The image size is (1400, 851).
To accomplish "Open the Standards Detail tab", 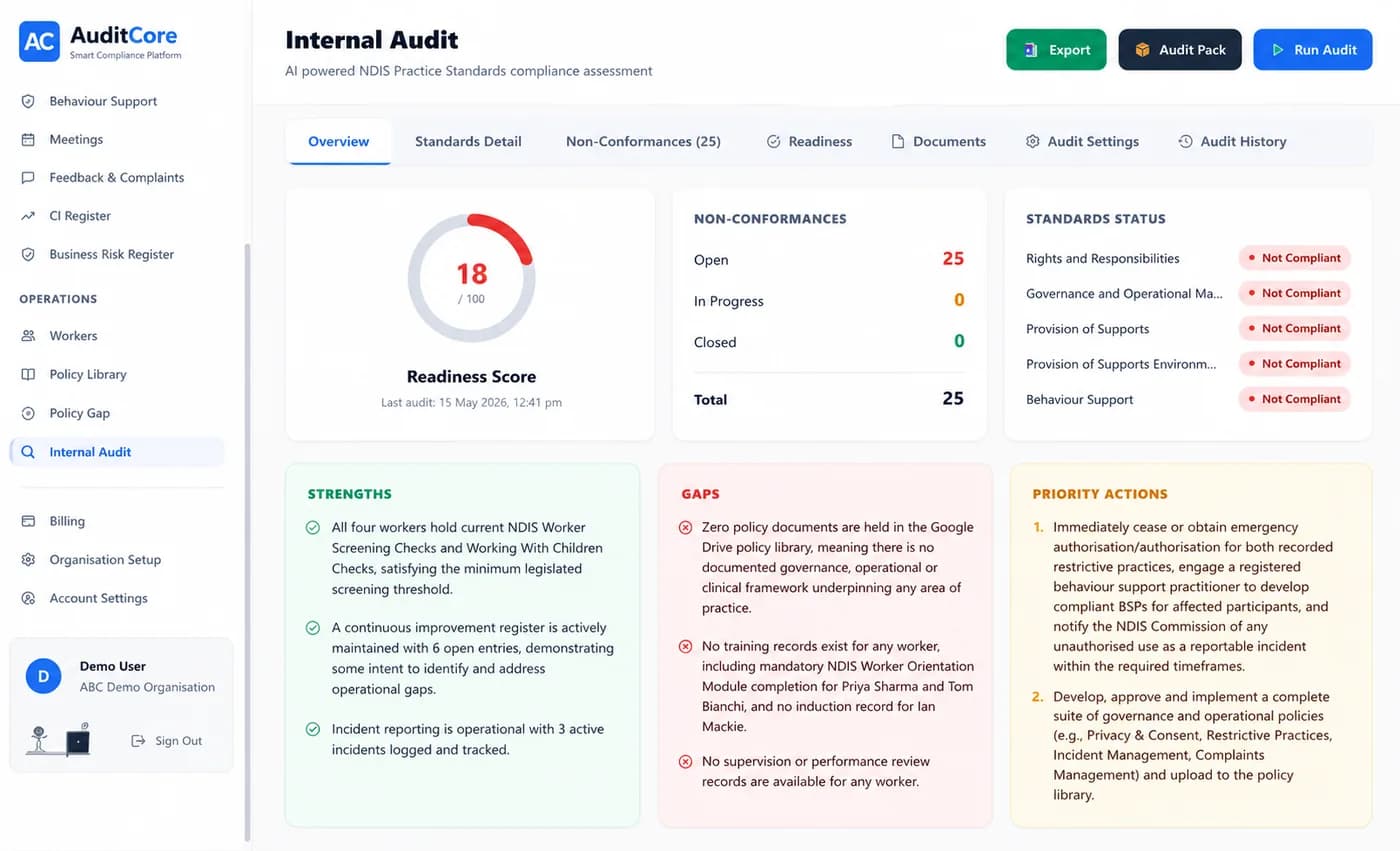I will coord(468,142).
